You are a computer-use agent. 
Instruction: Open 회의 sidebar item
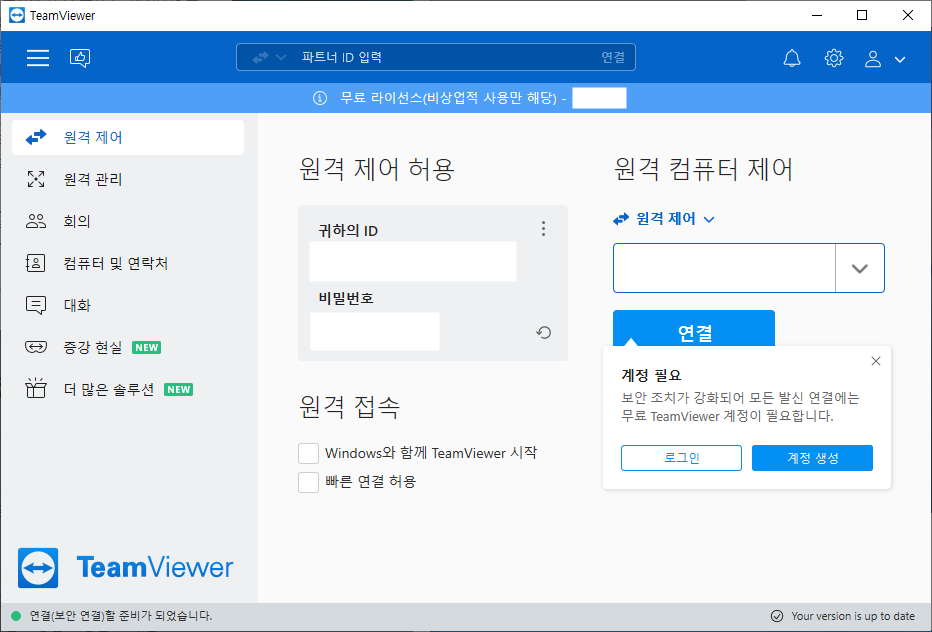[128, 221]
